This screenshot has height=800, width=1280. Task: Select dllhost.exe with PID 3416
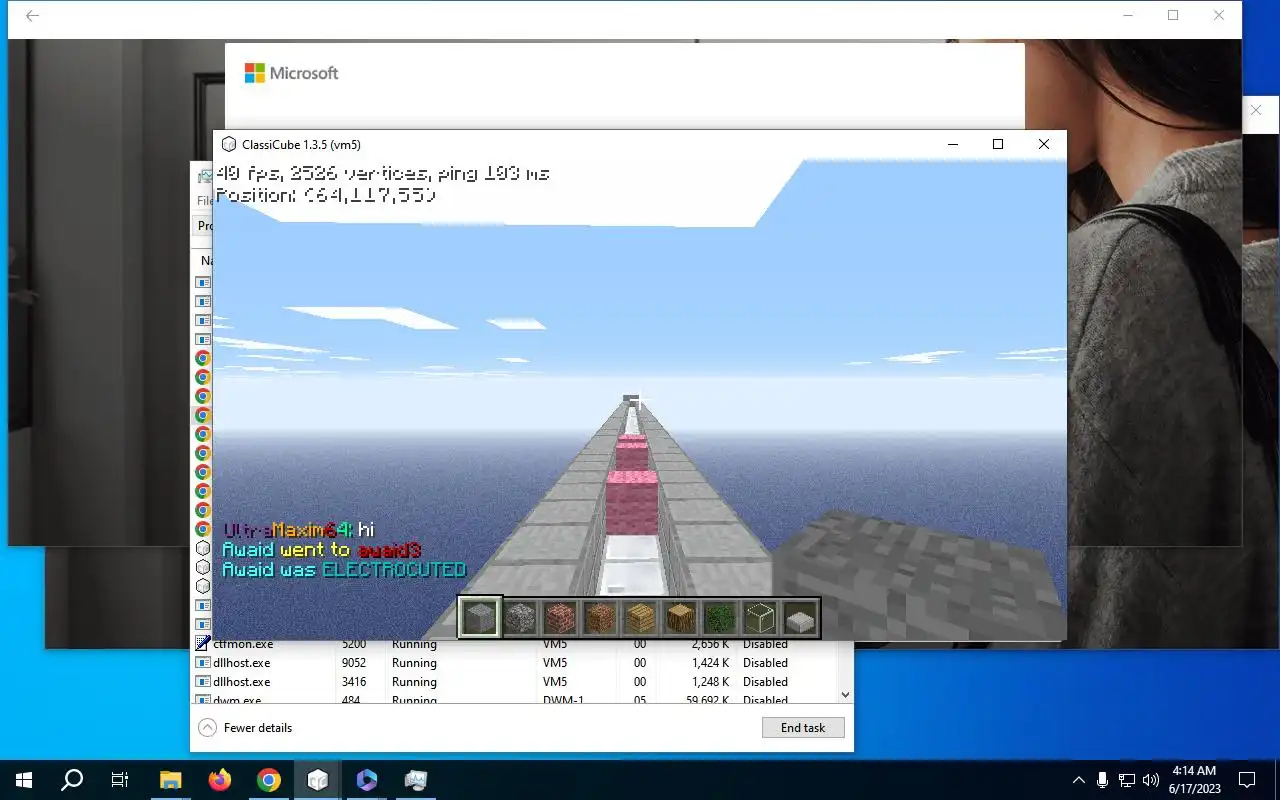(514, 682)
